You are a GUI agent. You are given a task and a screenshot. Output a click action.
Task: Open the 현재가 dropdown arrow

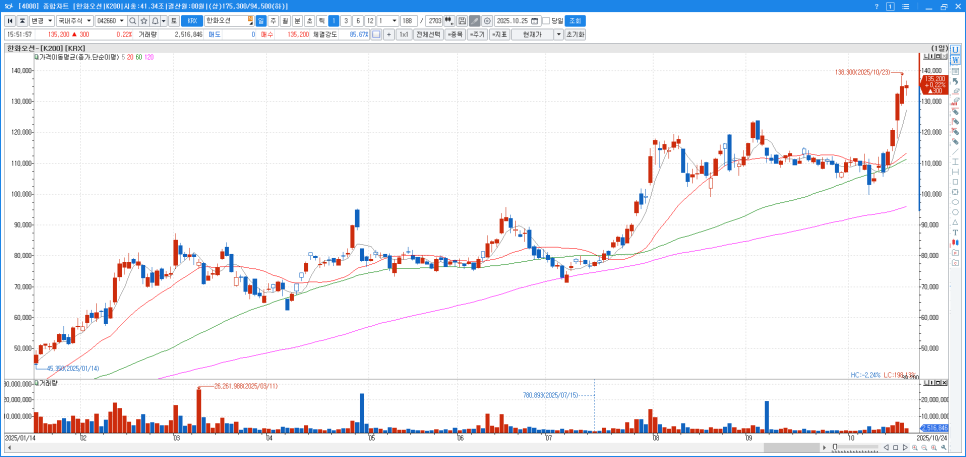(x=559, y=34)
